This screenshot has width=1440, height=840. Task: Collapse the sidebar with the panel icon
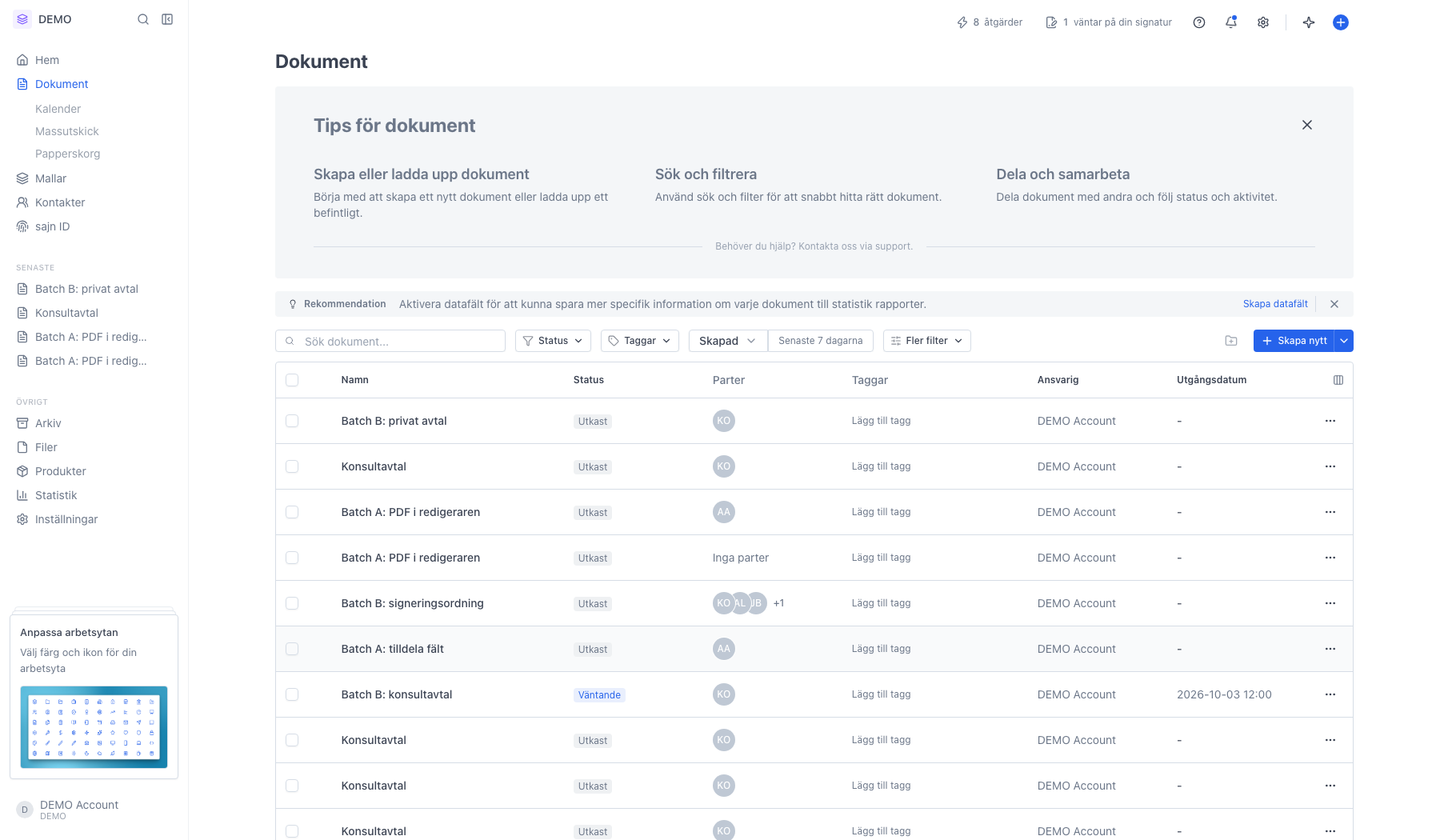click(167, 19)
